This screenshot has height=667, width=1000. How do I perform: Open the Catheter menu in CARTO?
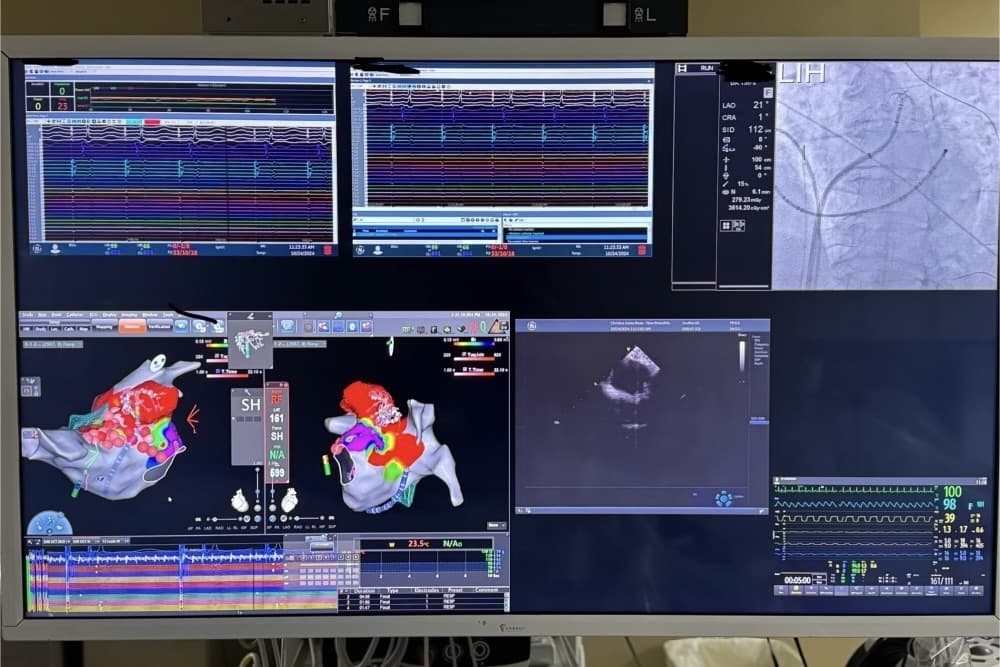75,315
